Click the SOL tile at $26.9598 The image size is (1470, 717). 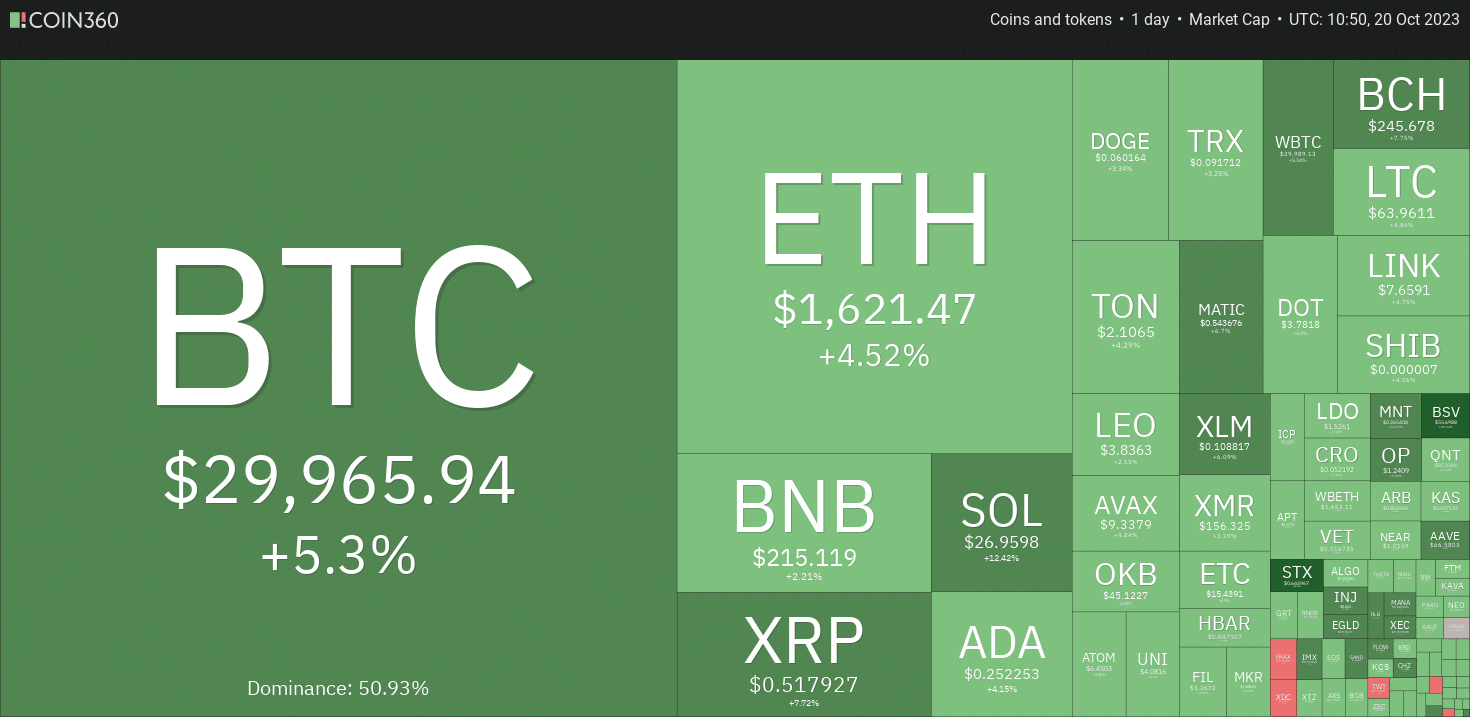[1002, 523]
